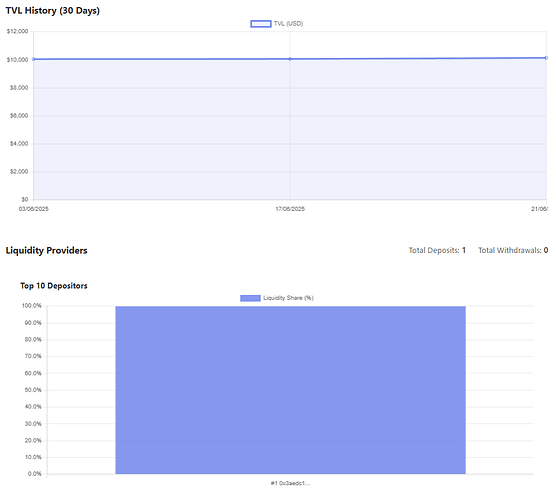
Task: Click the 50.0% y-axis gridline label
Action: [33, 390]
